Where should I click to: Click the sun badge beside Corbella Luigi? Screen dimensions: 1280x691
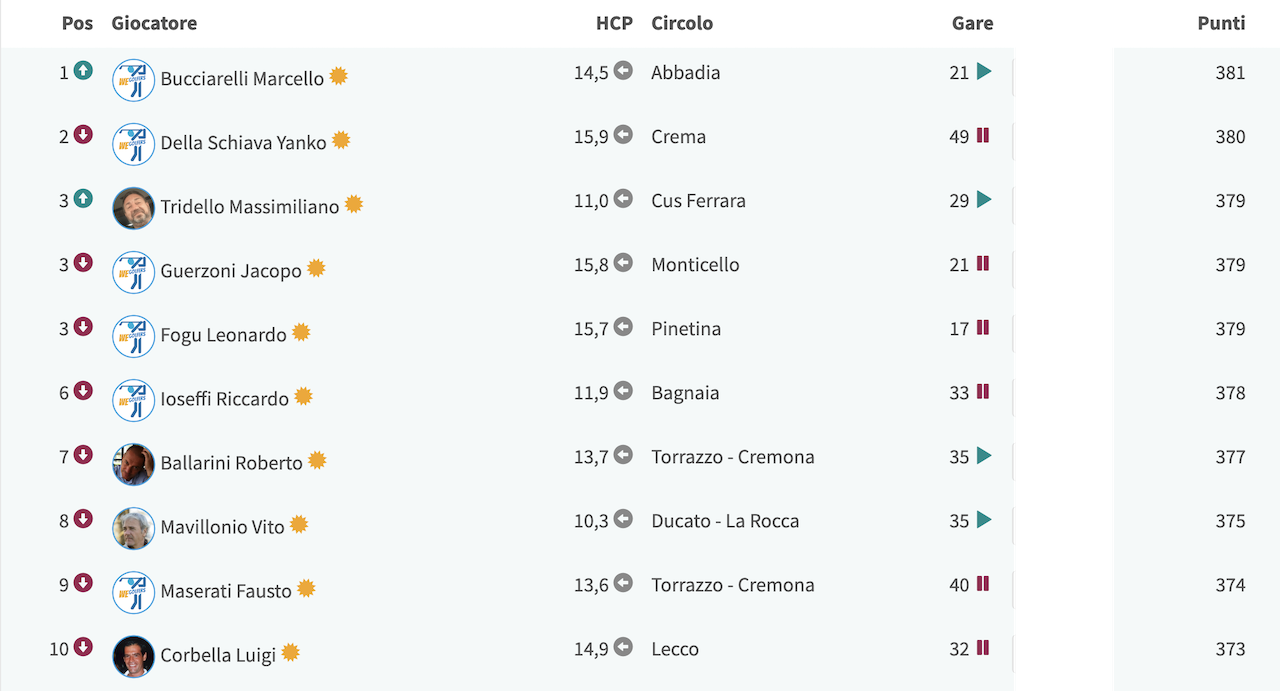coord(291,652)
